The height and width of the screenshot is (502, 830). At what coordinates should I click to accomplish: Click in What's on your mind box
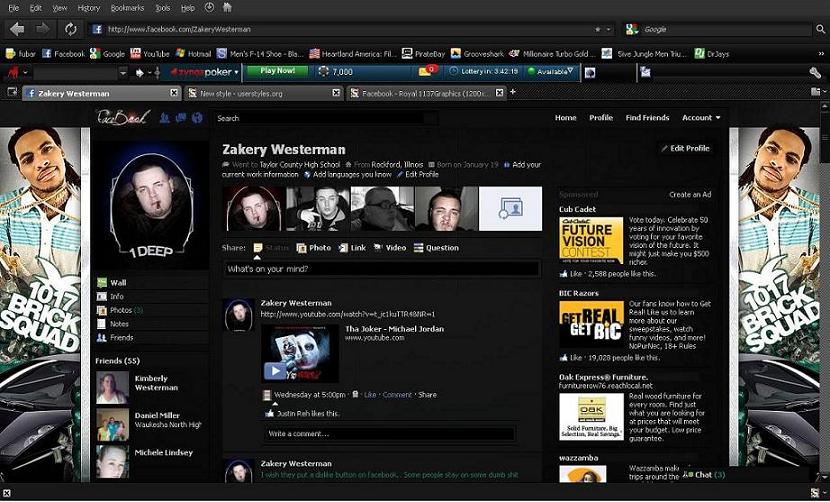382,269
